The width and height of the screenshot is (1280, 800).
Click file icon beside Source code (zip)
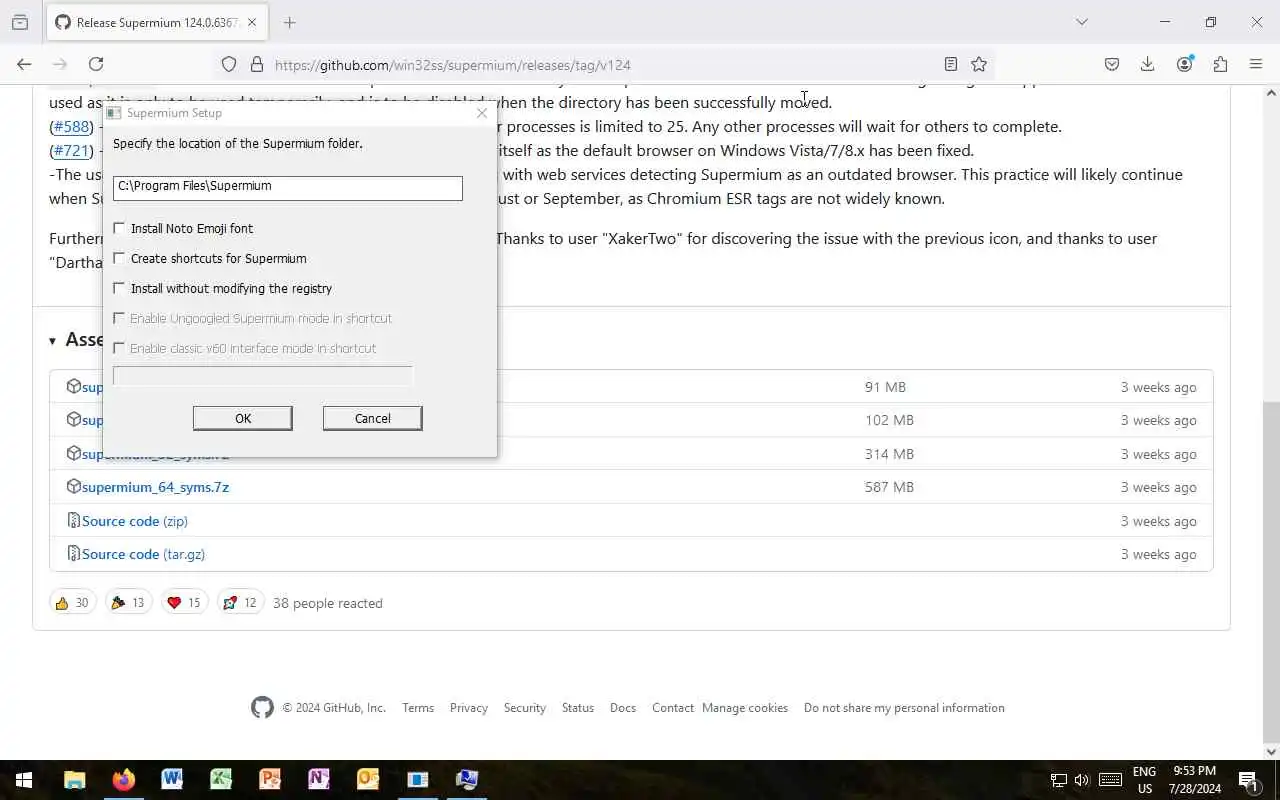[x=73, y=520]
